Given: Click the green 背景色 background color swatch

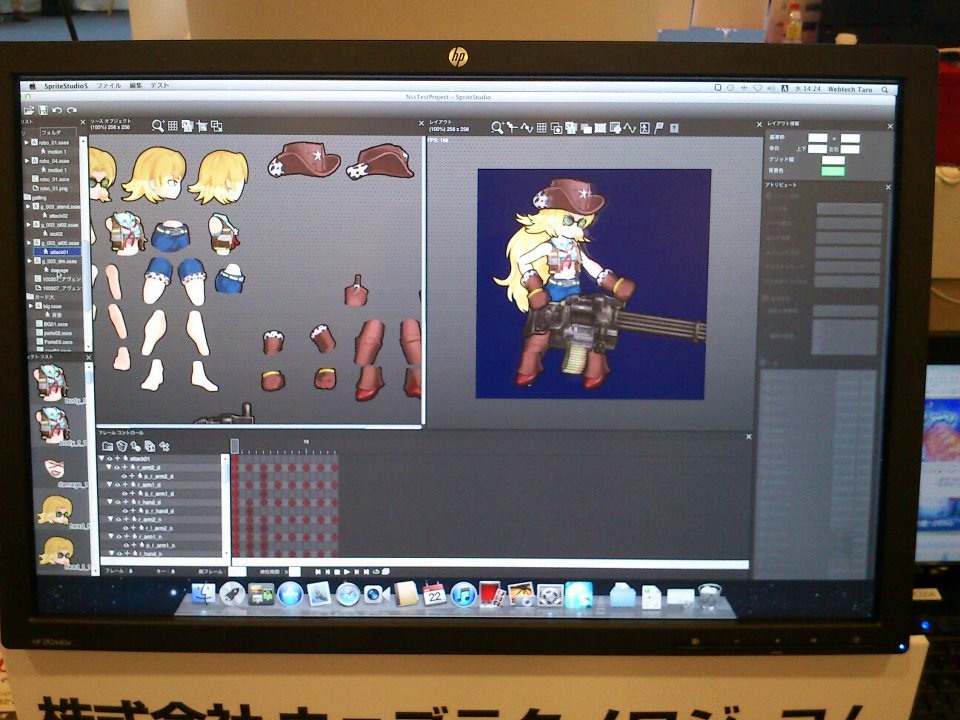Looking at the screenshot, I should [x=833, y=171].
